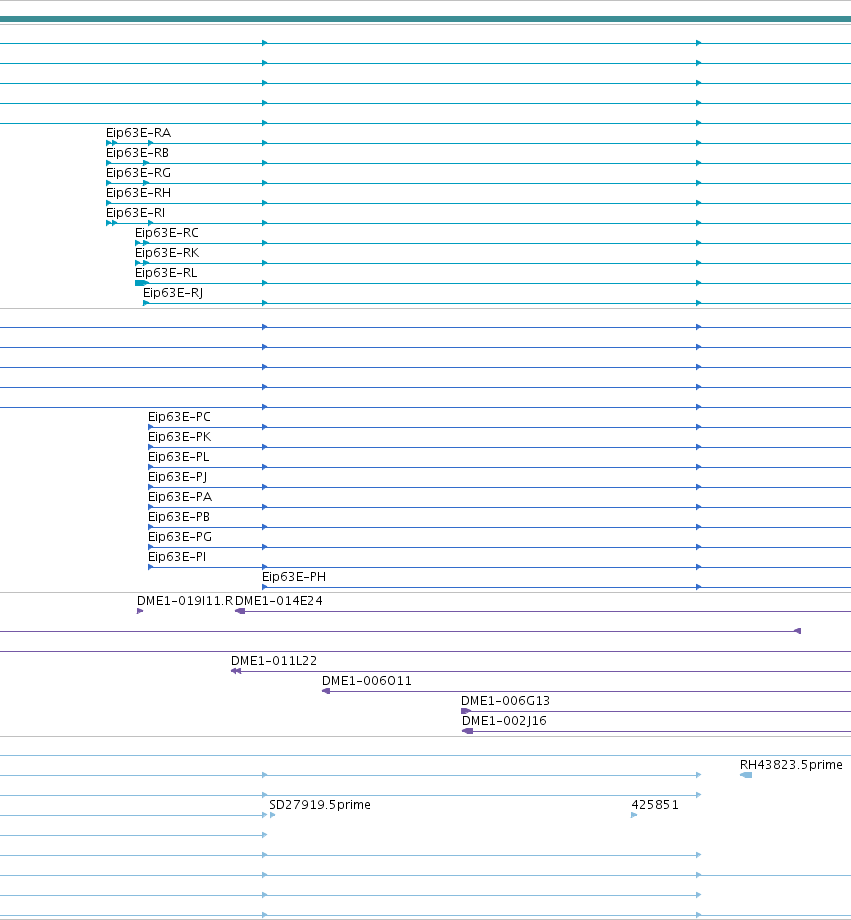Click the Eip63E-RJ start arrow
851x920 pixels.
point(146,303)
